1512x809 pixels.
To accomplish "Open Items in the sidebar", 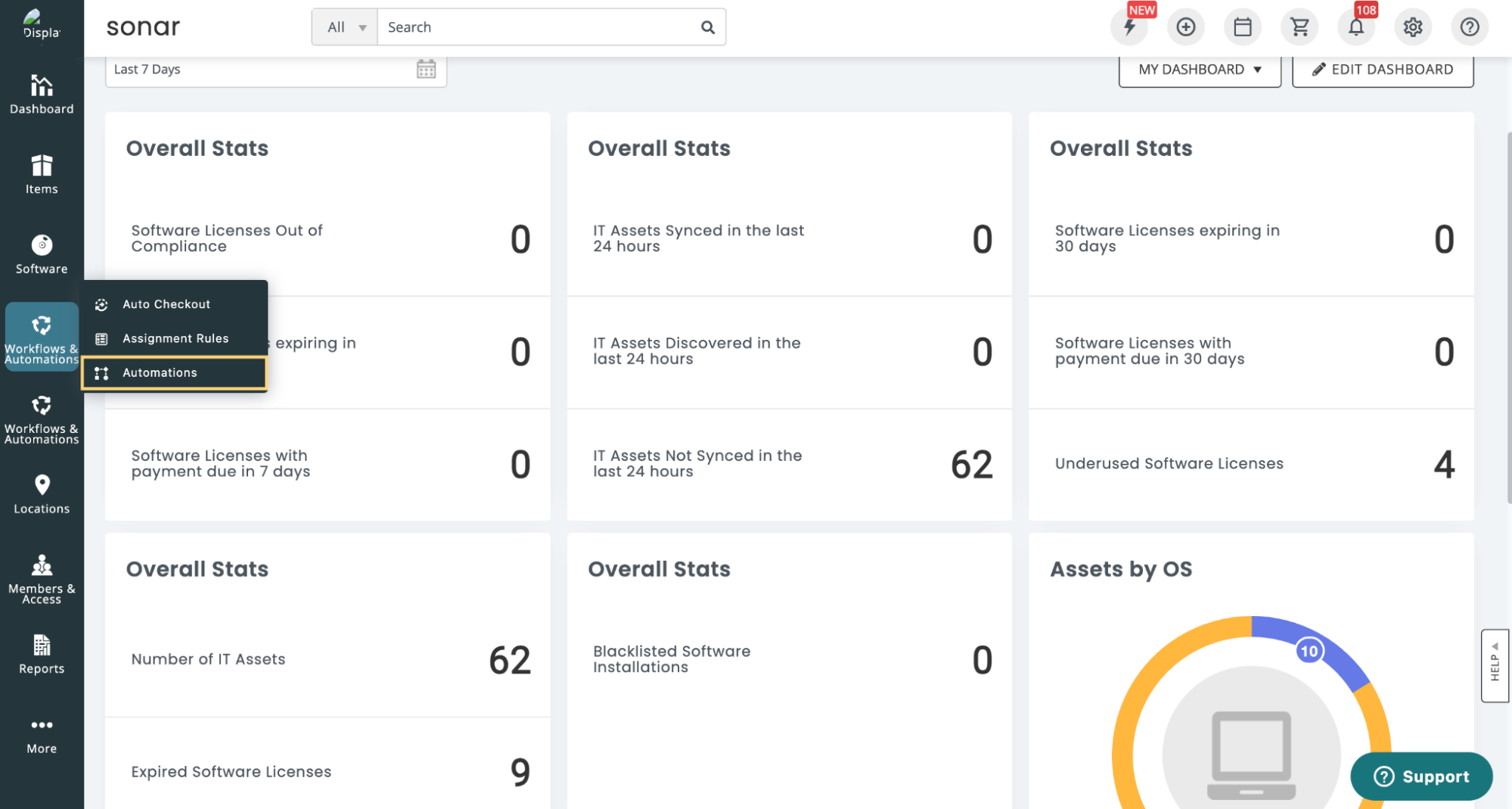I will coord(42,175).
